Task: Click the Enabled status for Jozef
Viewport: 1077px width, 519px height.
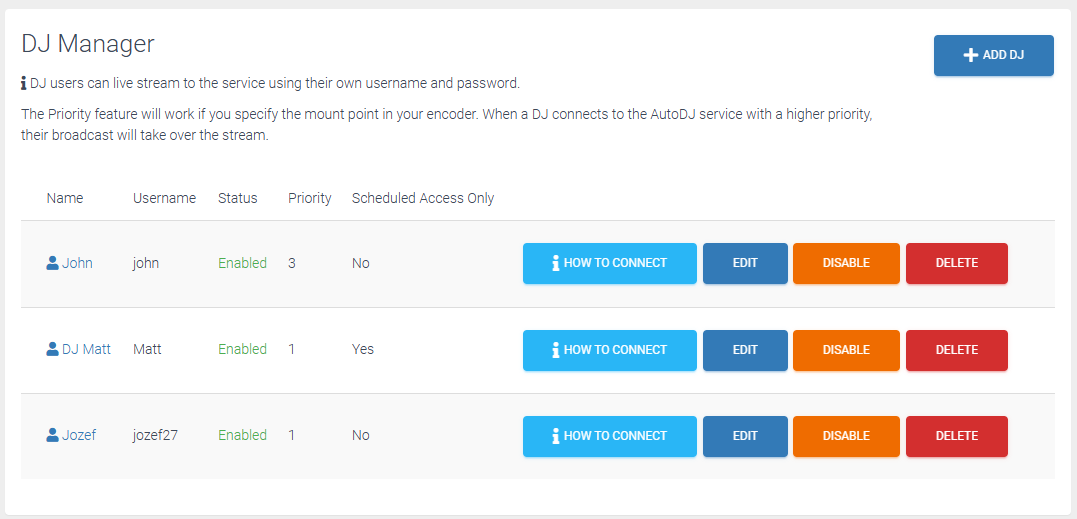Action: click(242, 435)
